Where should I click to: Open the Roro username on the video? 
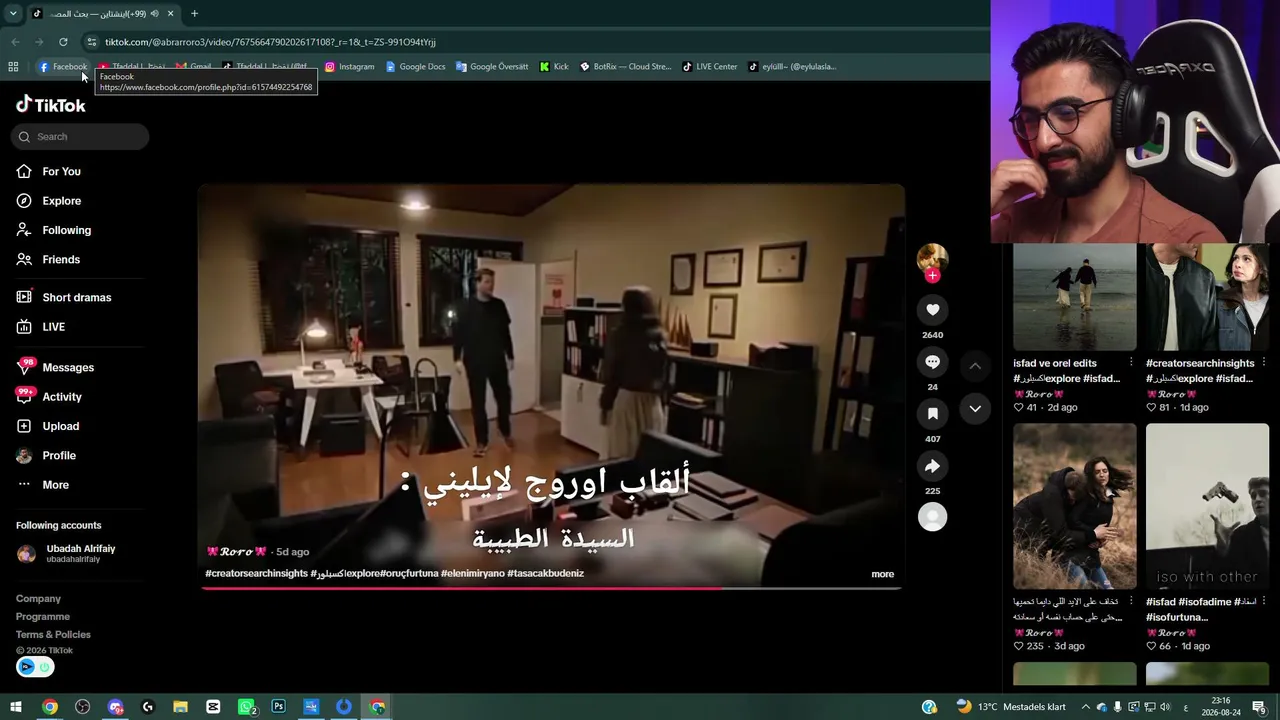coord(236,552)
